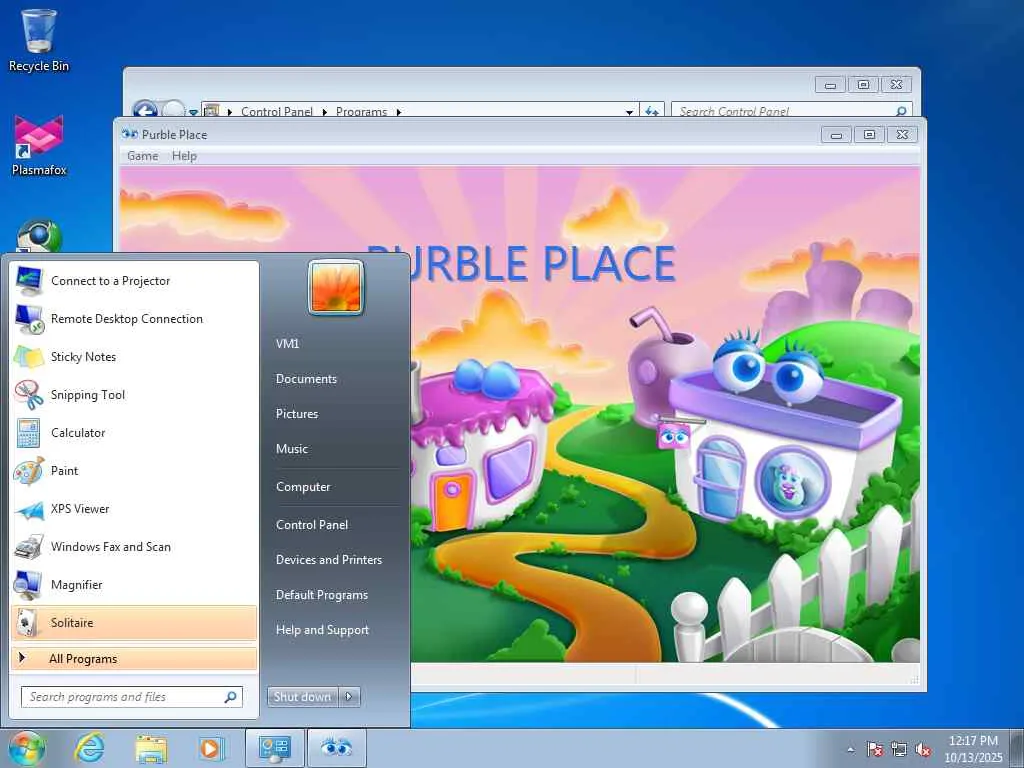Image resolution: width=1024 pixels, height=768 pixels.
Task: Open Connect to a Projector icon
Action: pos(29,281)
